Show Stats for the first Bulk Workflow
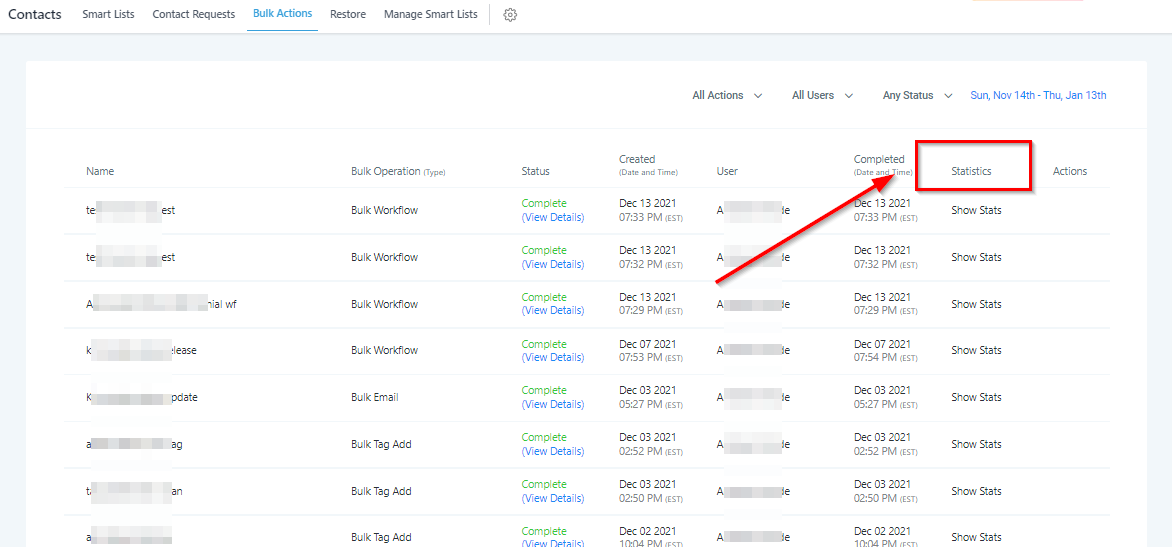Screen dimensions: 1172x547 point(976,211)
